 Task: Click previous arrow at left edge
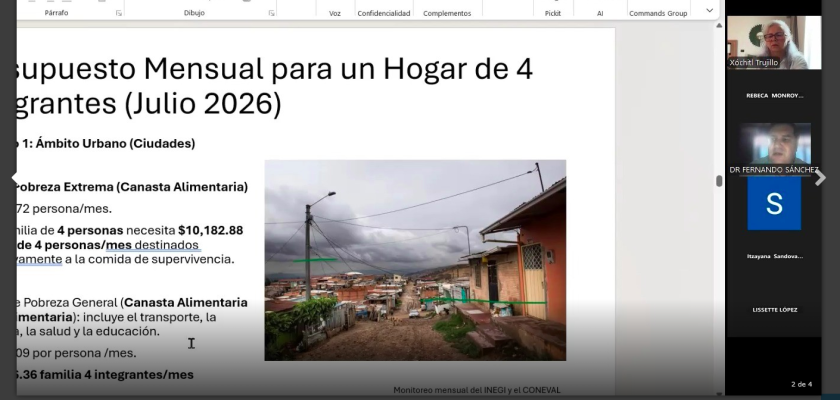tap(14, 178)
